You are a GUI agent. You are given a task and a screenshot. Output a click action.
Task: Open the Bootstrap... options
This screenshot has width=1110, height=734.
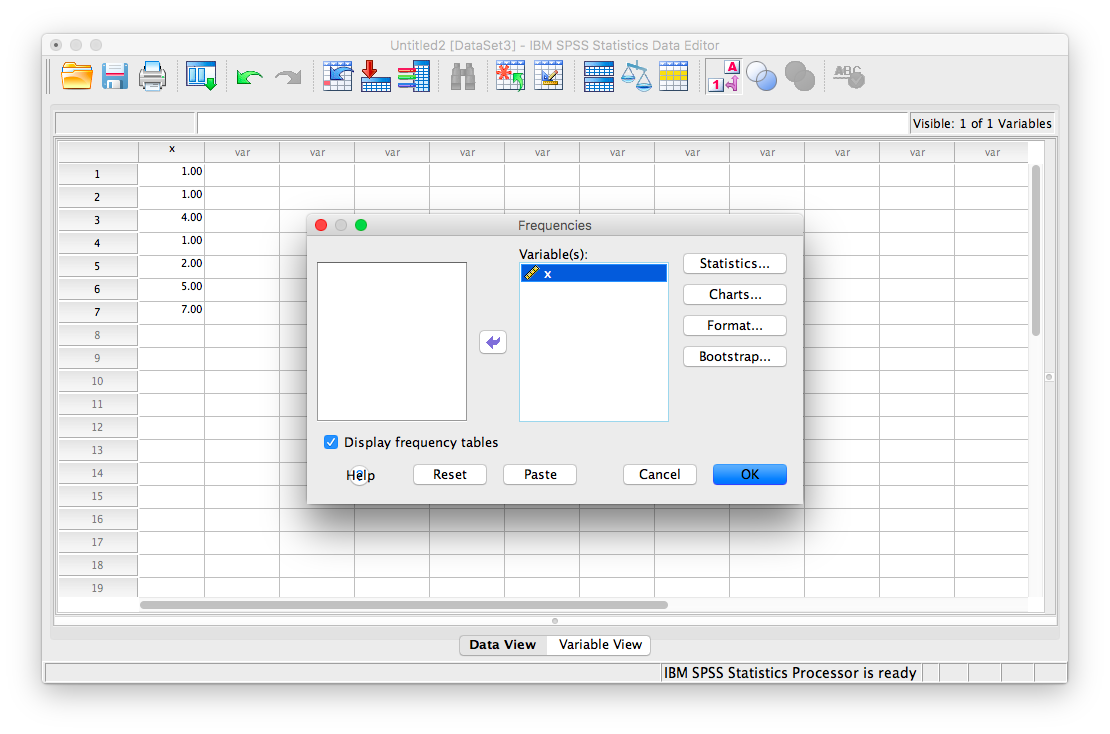[735, 357]
